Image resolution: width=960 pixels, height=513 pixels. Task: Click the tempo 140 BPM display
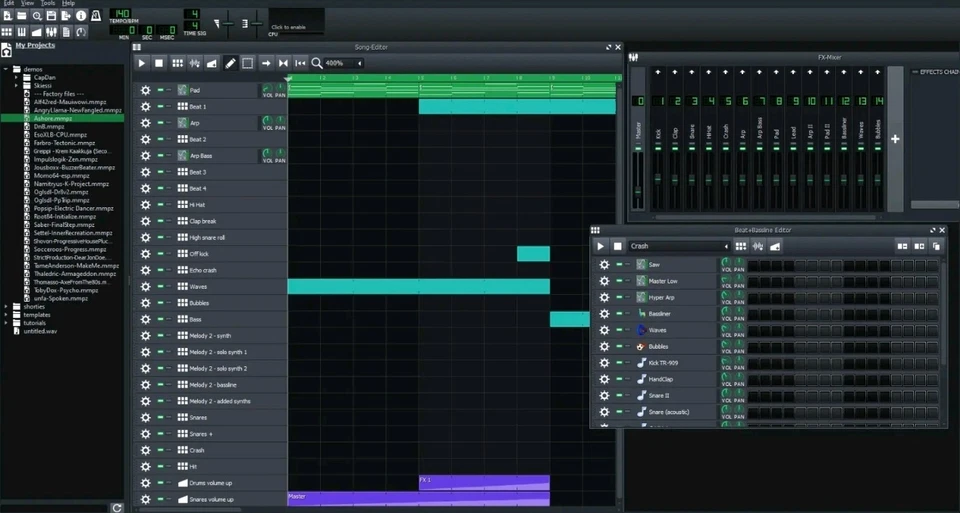(121, 13)
